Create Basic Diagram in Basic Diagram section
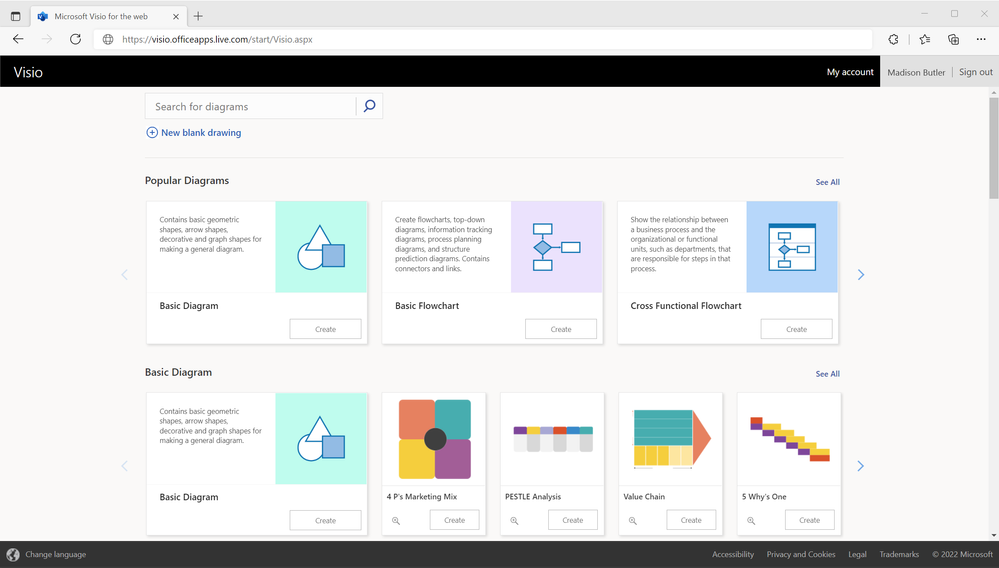The image size is (999, 568). (326, 520)
